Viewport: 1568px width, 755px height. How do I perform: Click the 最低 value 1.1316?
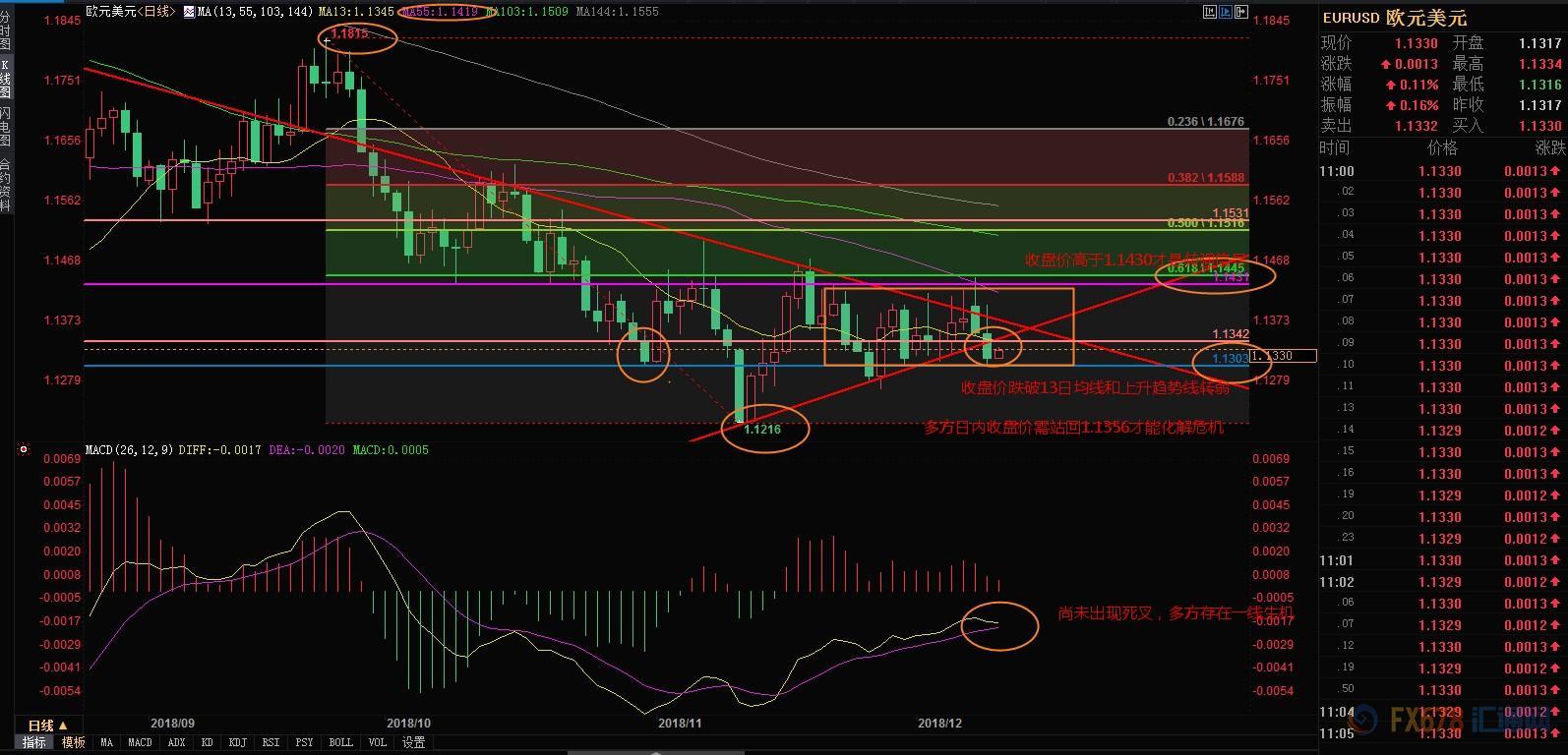click(1540, 85)
